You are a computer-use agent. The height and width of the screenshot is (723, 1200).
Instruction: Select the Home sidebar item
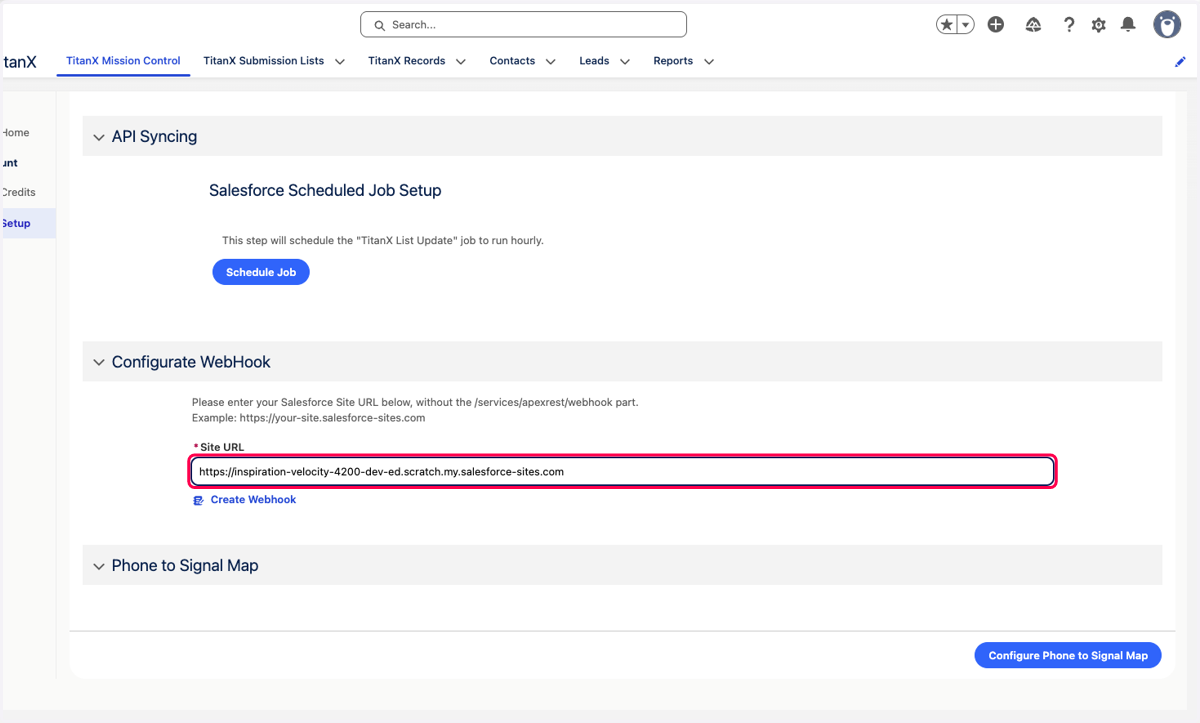(x=15, y=132)
